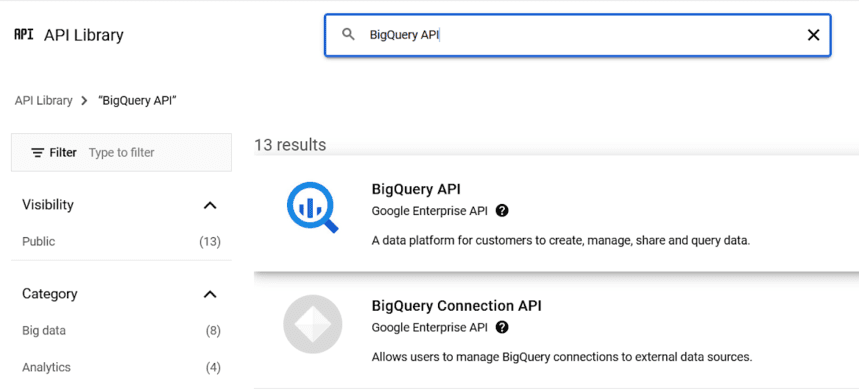Go to API Library breadcrumb link
This screenshot has height=391, width=859.
tap(43, 101)
